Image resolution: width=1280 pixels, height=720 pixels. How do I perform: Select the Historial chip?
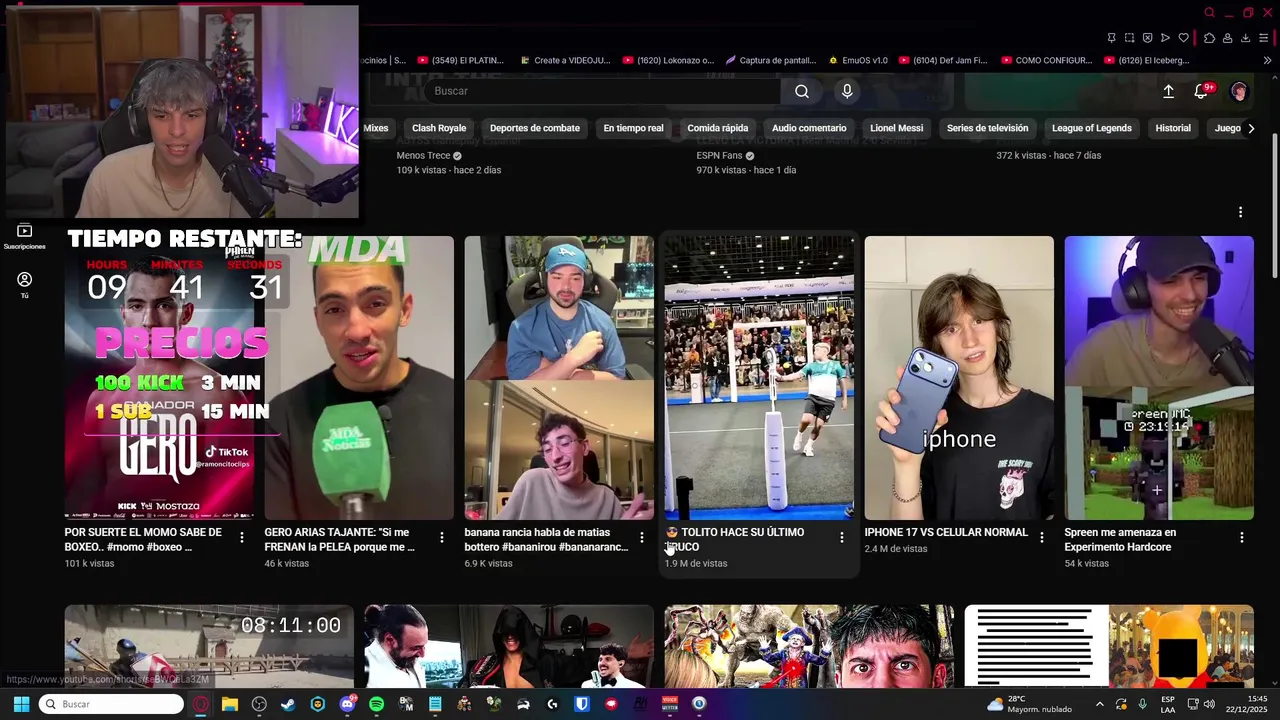click(x=1173, y=128)
